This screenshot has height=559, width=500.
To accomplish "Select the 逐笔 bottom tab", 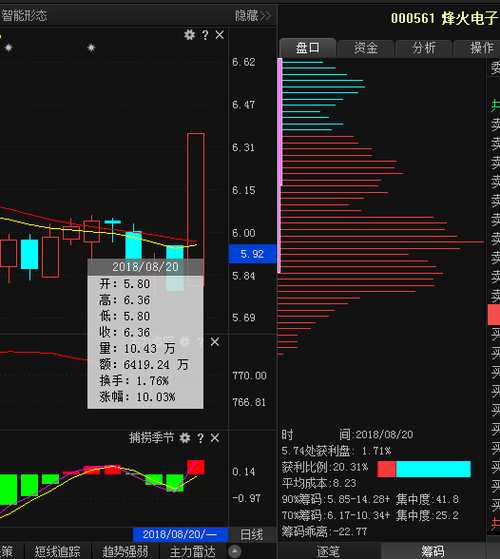I will click(329, 551).
